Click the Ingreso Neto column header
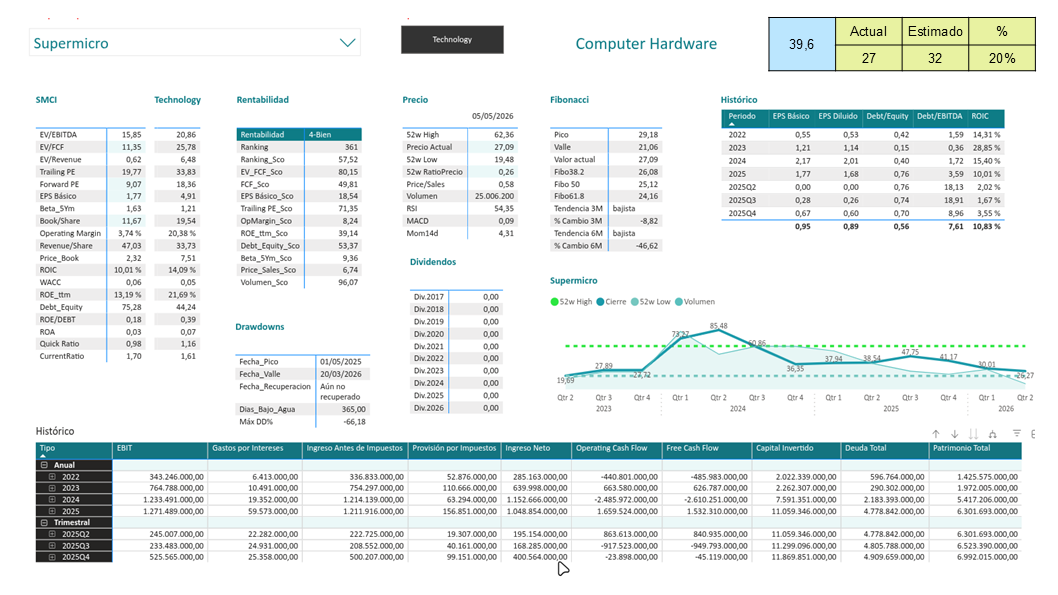The image size is (1058, 595). point(528,448)
